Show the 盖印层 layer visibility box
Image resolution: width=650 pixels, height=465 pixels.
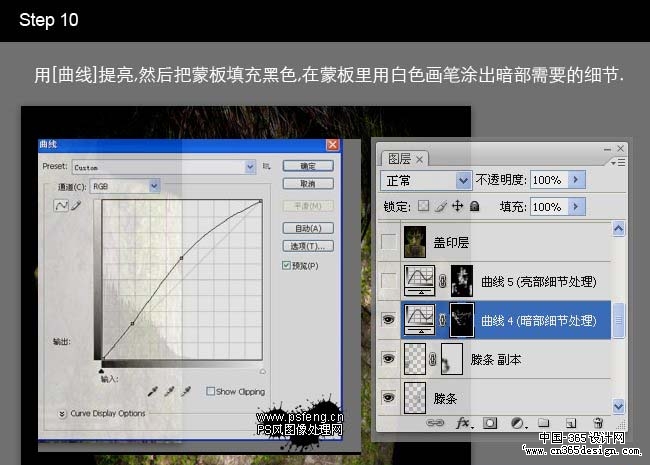tap(389, 242)
